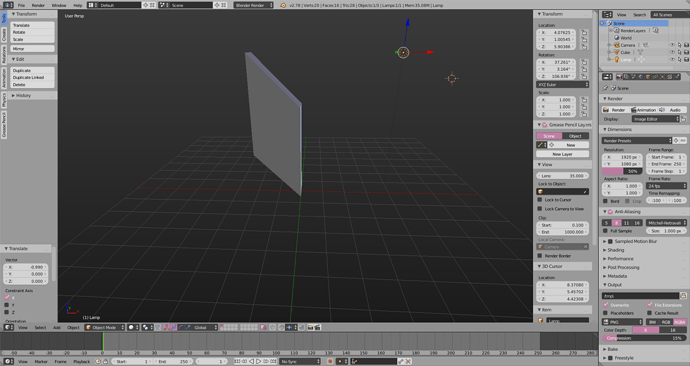Enable Lock Camera to View checkbox
The image size is (690, 366).
540,209
